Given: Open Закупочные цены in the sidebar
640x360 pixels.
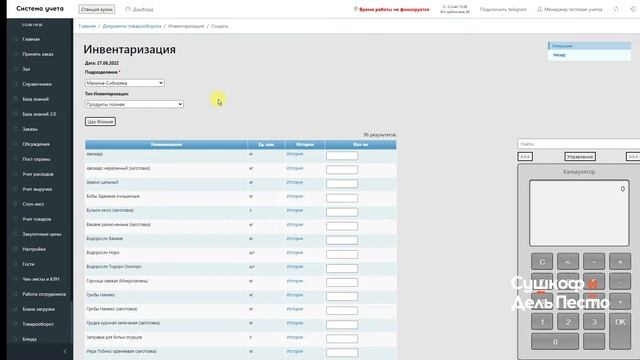Looking at the screenshot, I should pos(41,234).
